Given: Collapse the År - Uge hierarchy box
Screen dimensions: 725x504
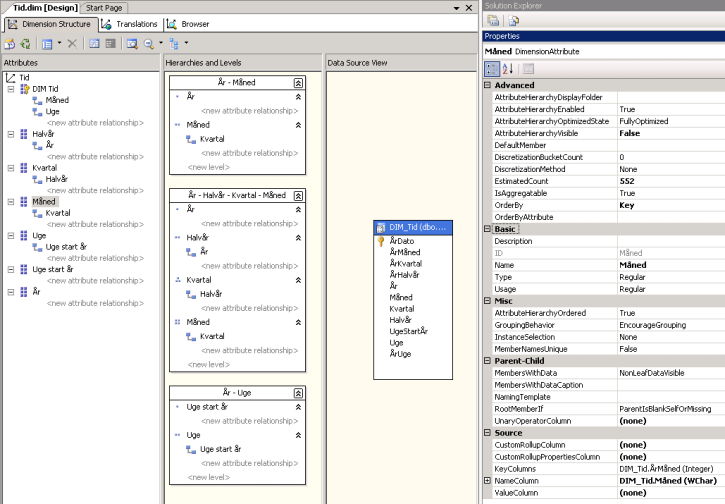Looking at the screenshot, I should [x=298, y=393].
